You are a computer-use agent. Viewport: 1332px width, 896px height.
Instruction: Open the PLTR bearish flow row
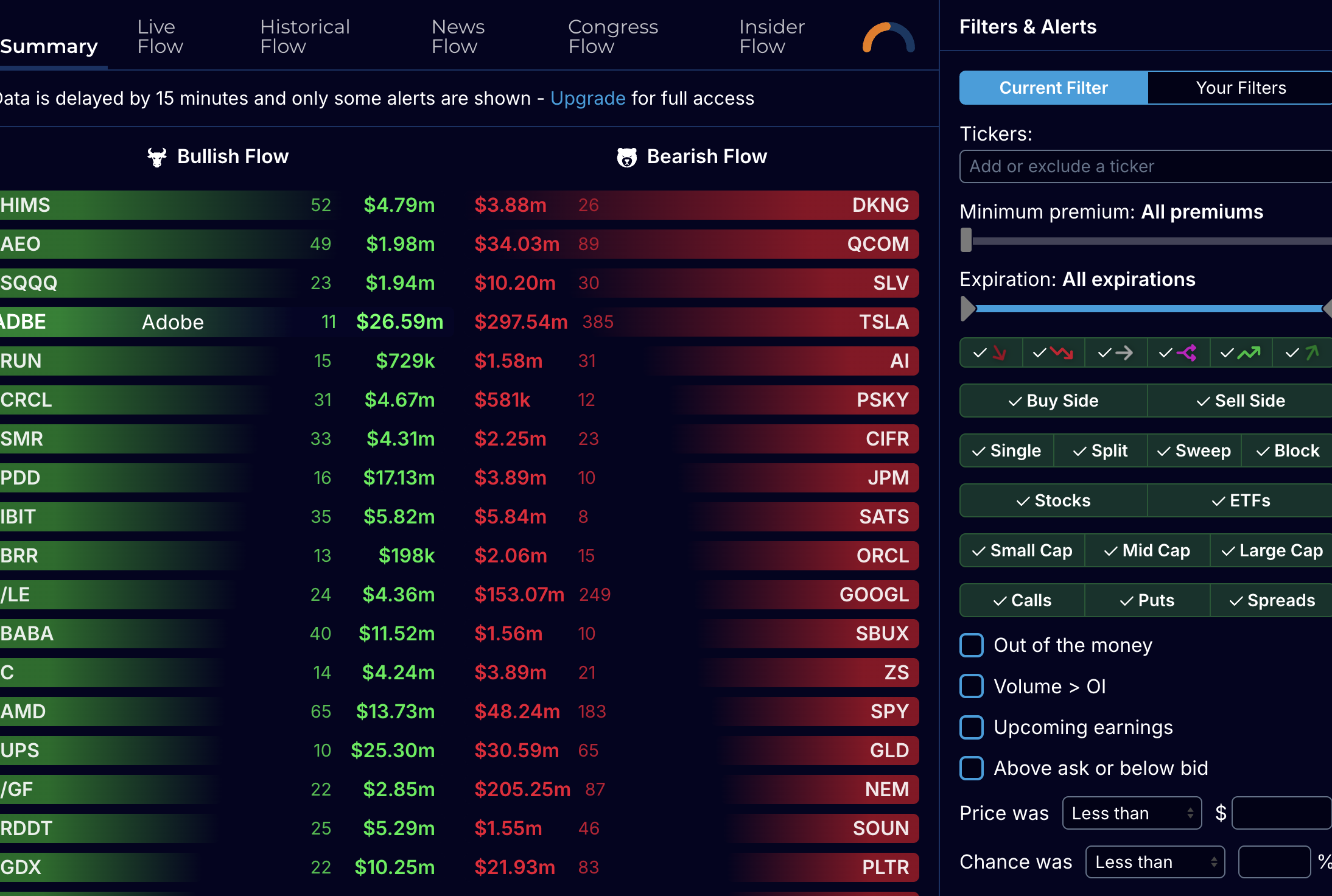coord(694,867)
